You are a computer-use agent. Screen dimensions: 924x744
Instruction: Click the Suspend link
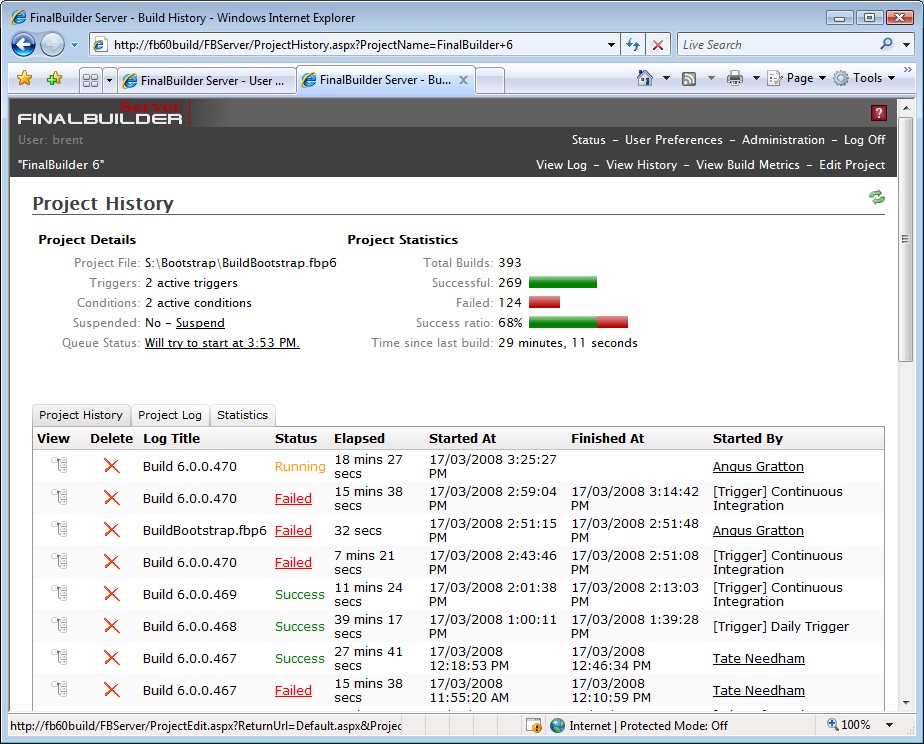tap(200, 323)
